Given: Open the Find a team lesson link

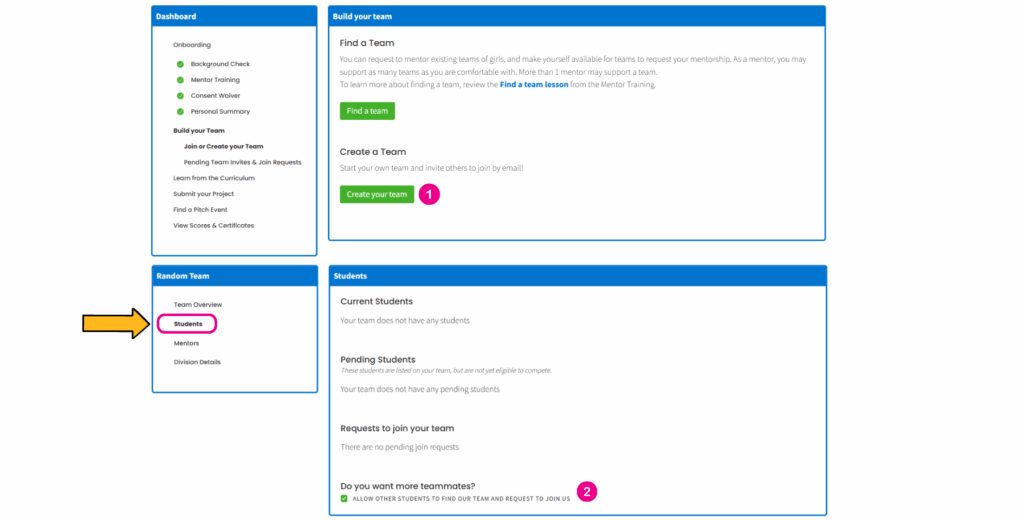Looking at the screenshot, I should tap(533, 85).
